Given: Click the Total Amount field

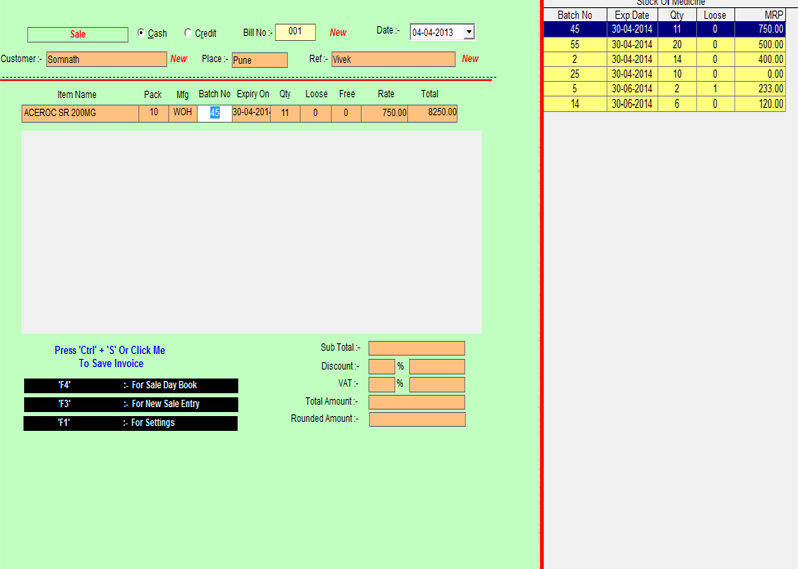Looking at the screenshot, I should pos(416,402).
